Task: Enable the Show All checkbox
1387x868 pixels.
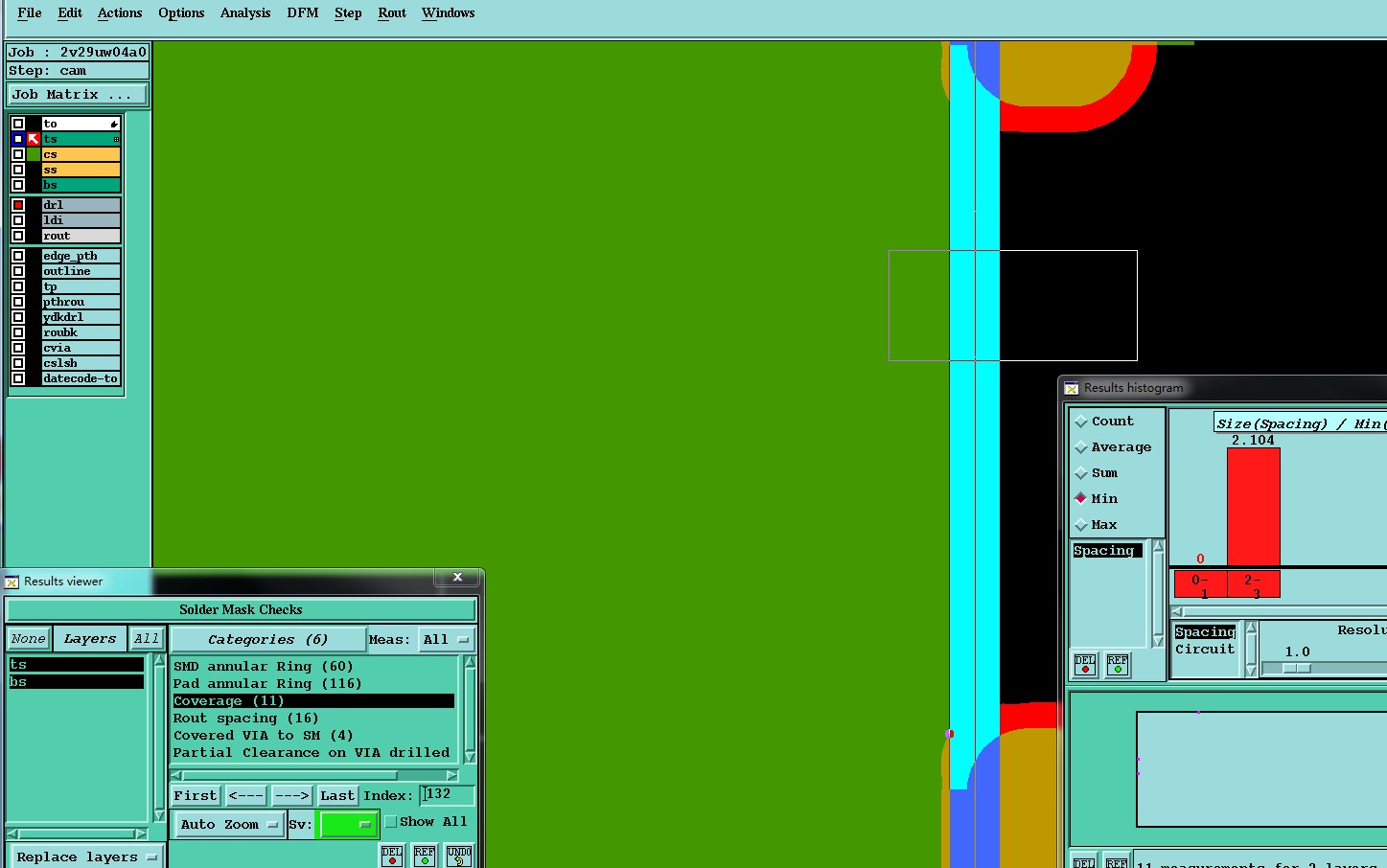Action: point(391,822)
